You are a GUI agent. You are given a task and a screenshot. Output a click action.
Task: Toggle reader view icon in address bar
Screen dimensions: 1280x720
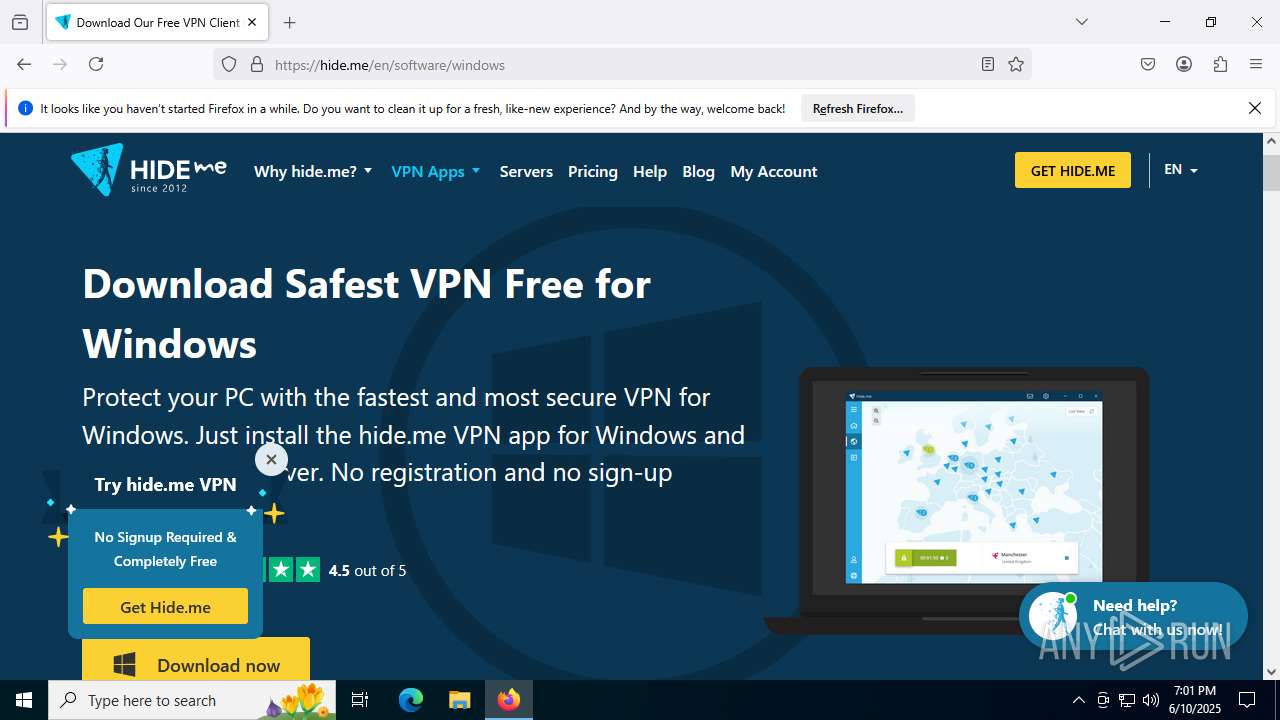pos(988,64)
